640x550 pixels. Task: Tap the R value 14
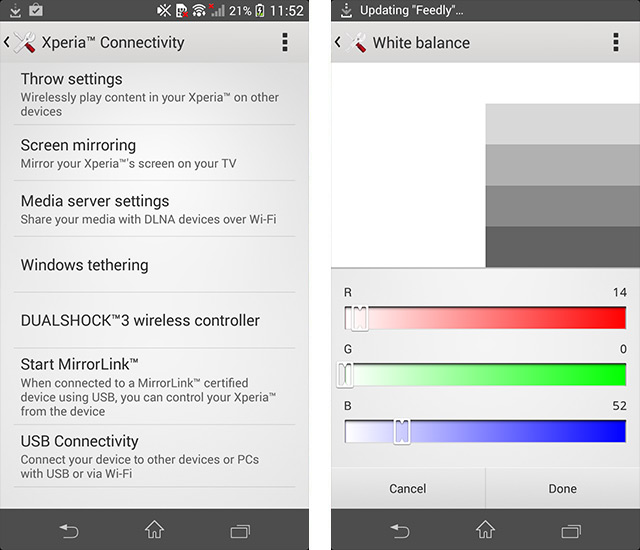pyautogui.click(x=620, y=292)
